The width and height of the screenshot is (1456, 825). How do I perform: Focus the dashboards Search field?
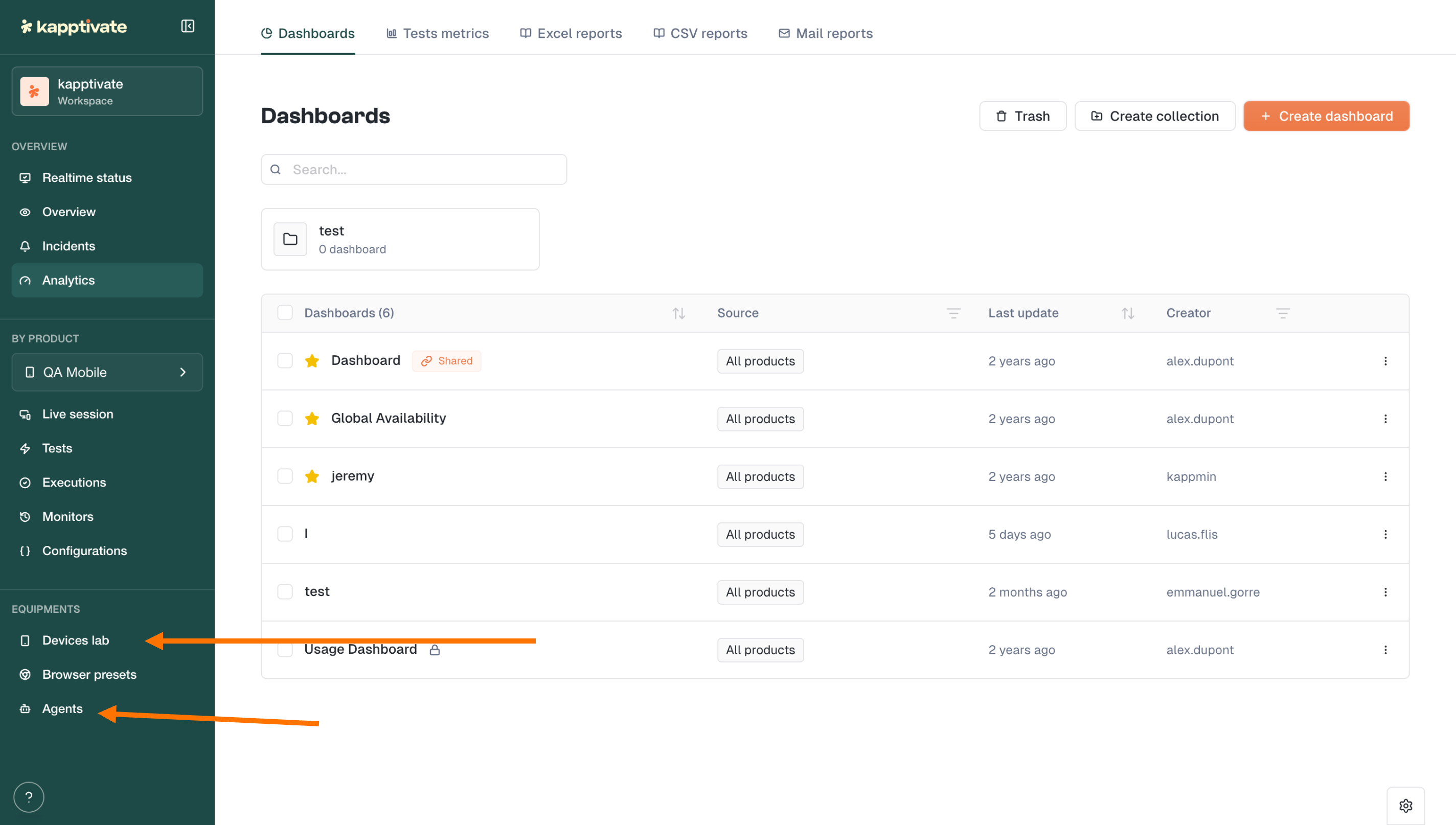click(x=414, y=169)
